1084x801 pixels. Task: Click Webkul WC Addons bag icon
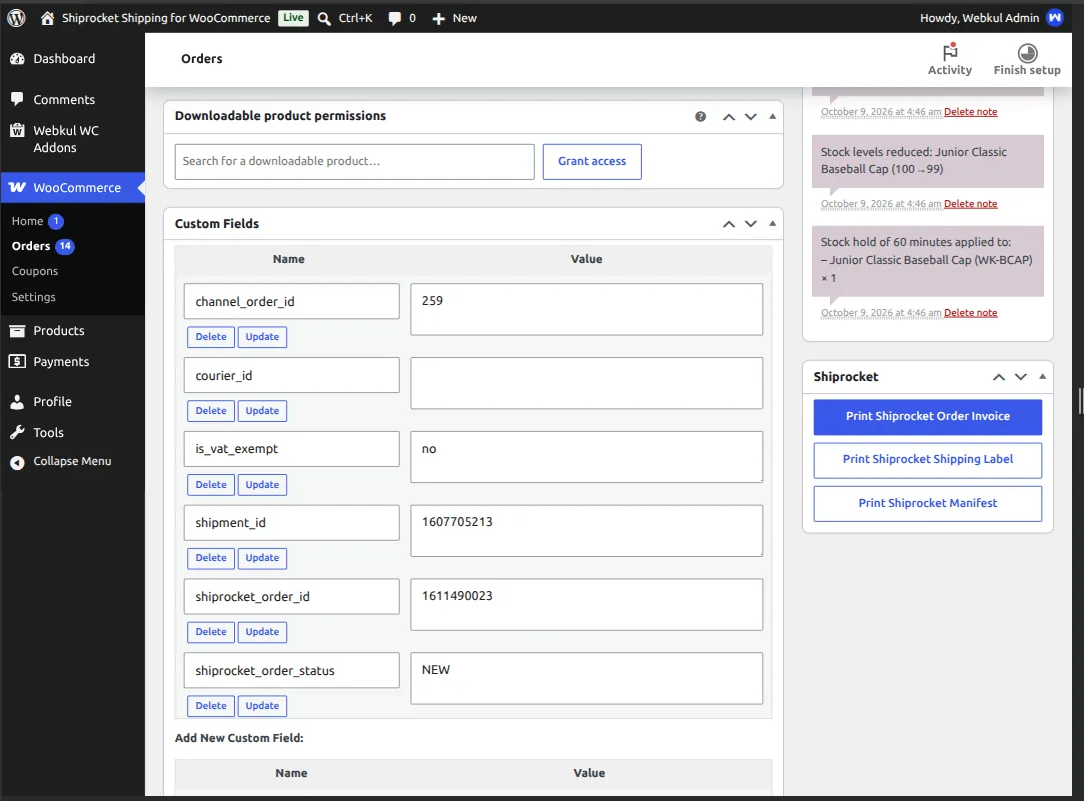pos(17,130)
